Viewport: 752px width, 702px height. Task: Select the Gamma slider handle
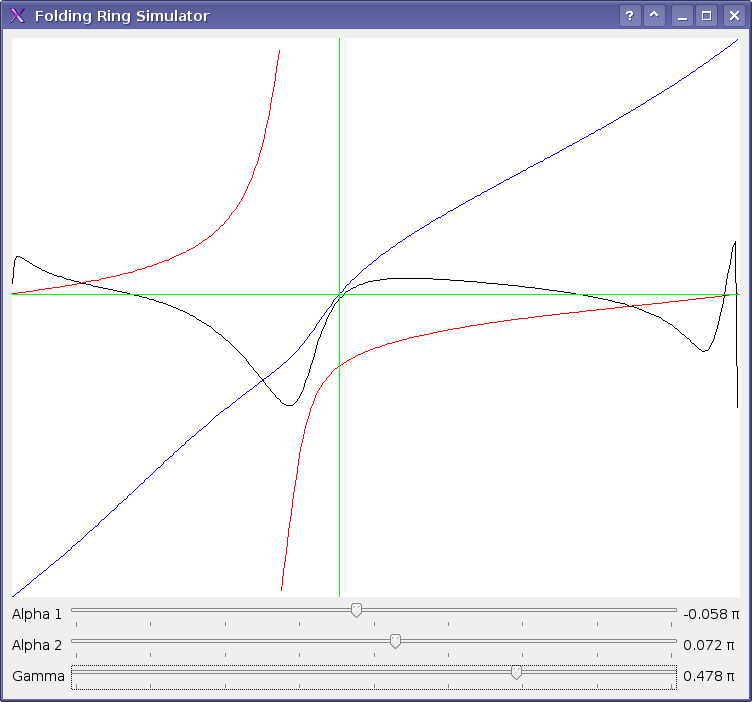click(x=516, y=673)
